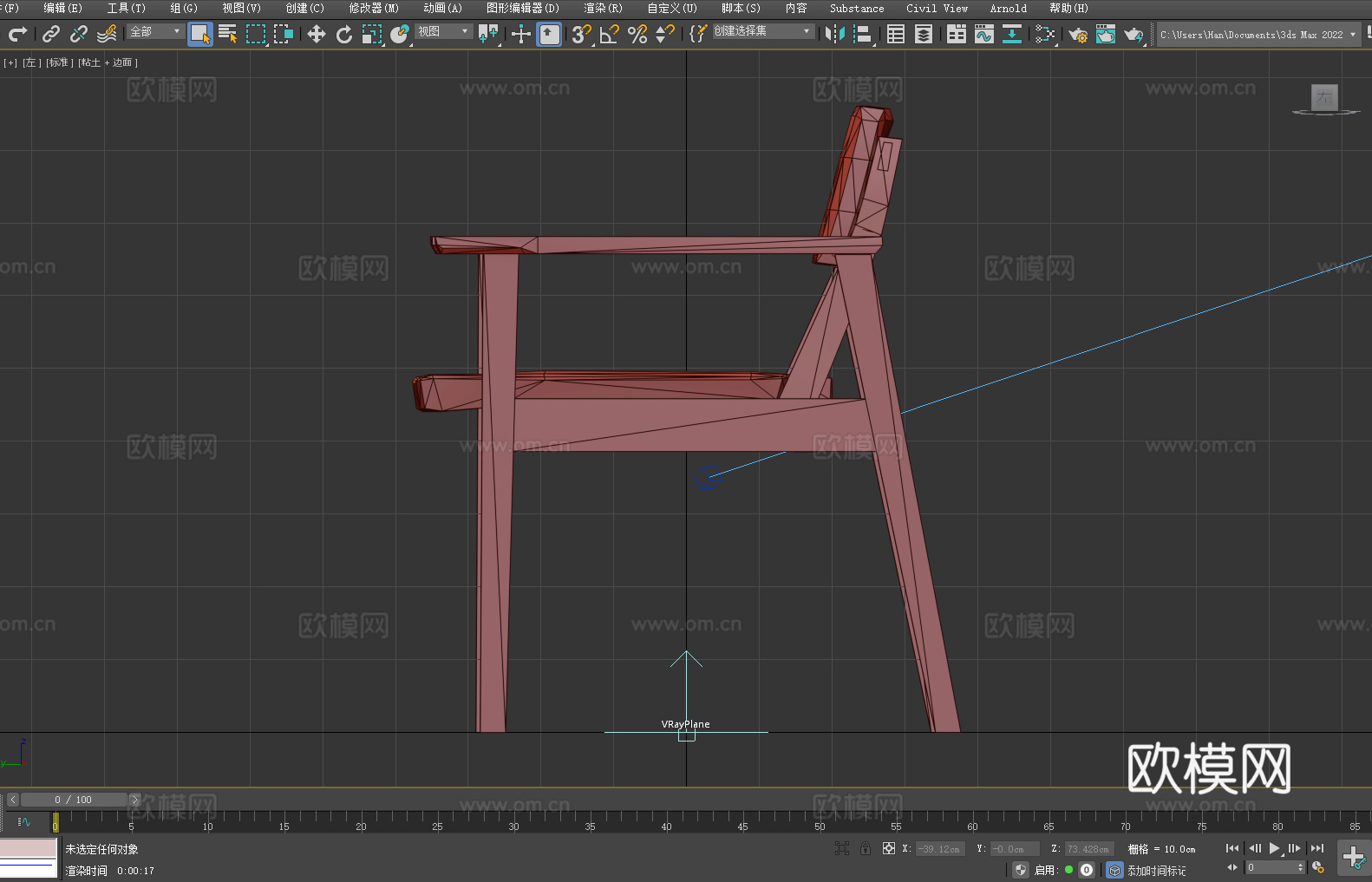Click the ViewCube left face
Viewport: 1372px width, 882px height.
tap(1324, 97)
